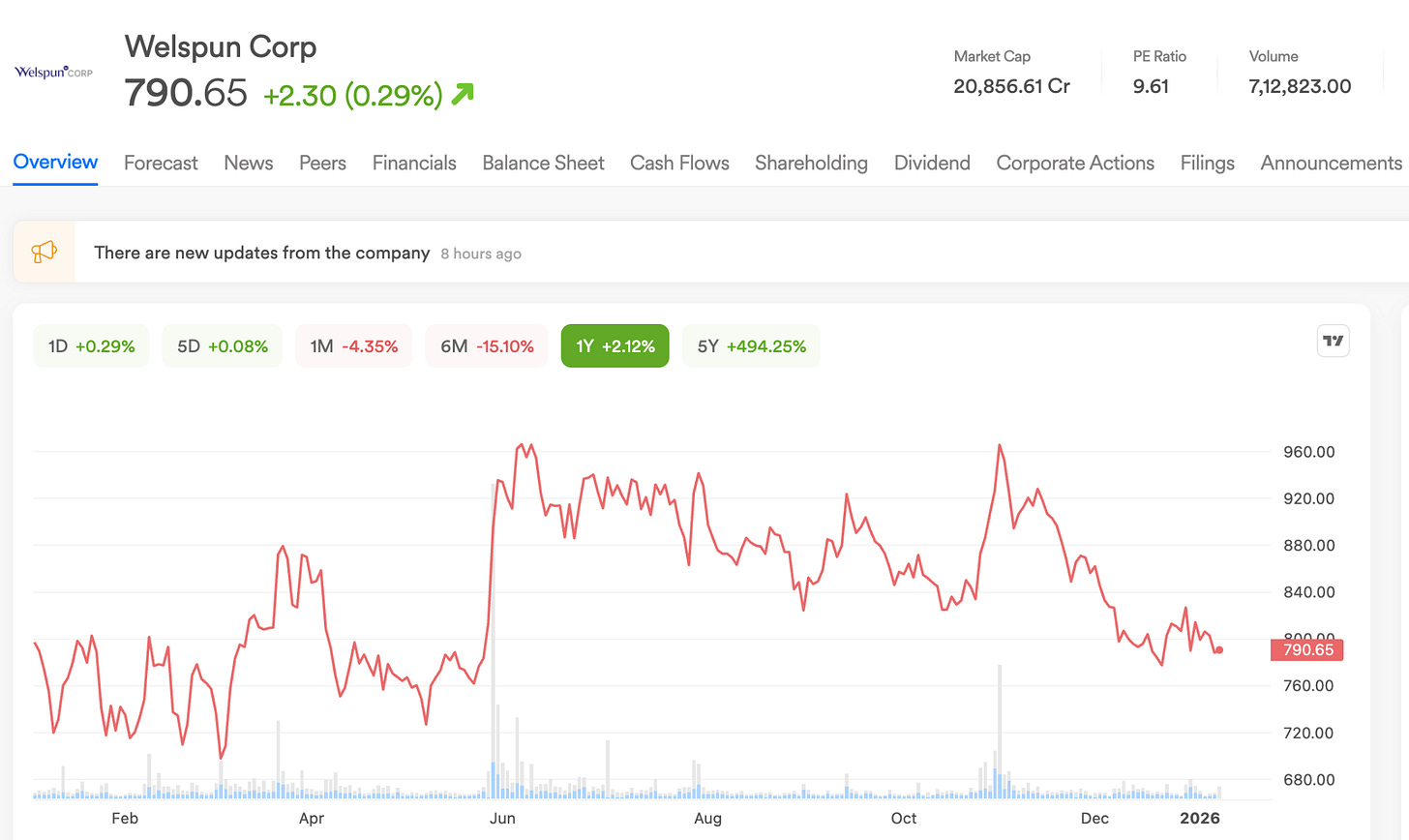The image size is (1409, 840).
Task: Click the Aug x-axis label
Action: 707,818
